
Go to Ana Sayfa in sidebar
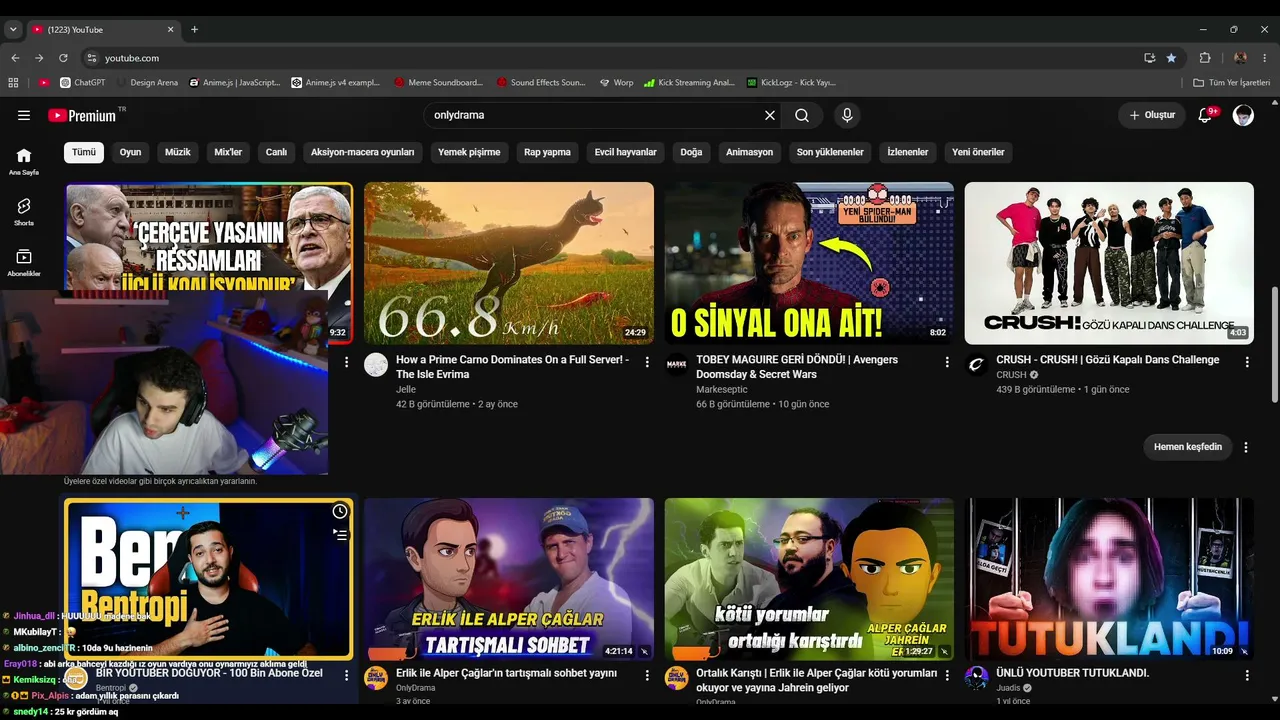tap(24, 161)
